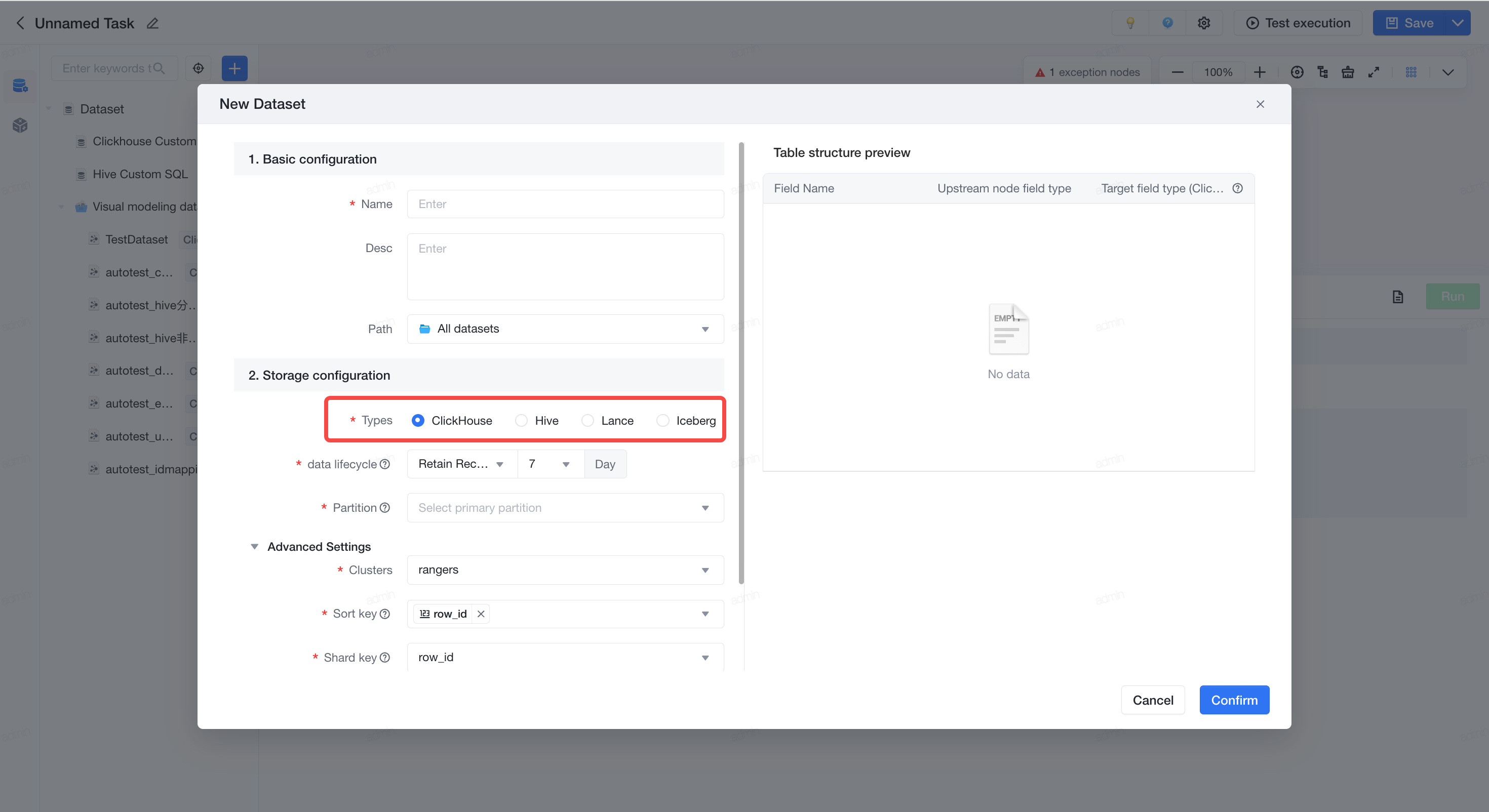Remove the row_id sort key tag

(x=481, y=614)
